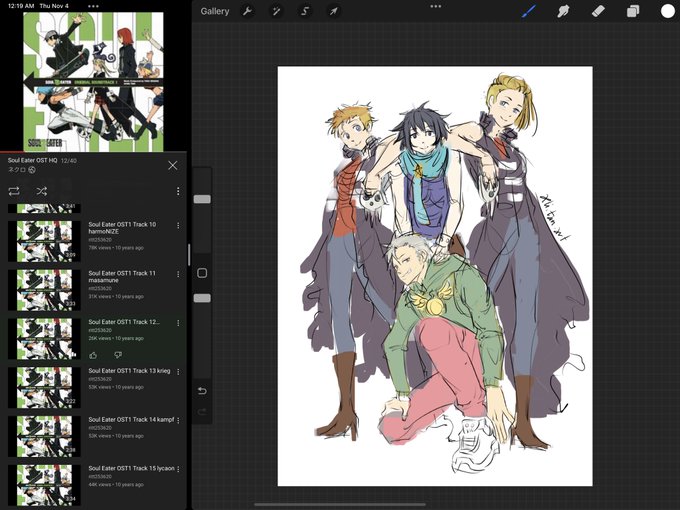Open options menu for Track 10 harmoNIZE
Screen dimensions: 680x510
point(178,226)
